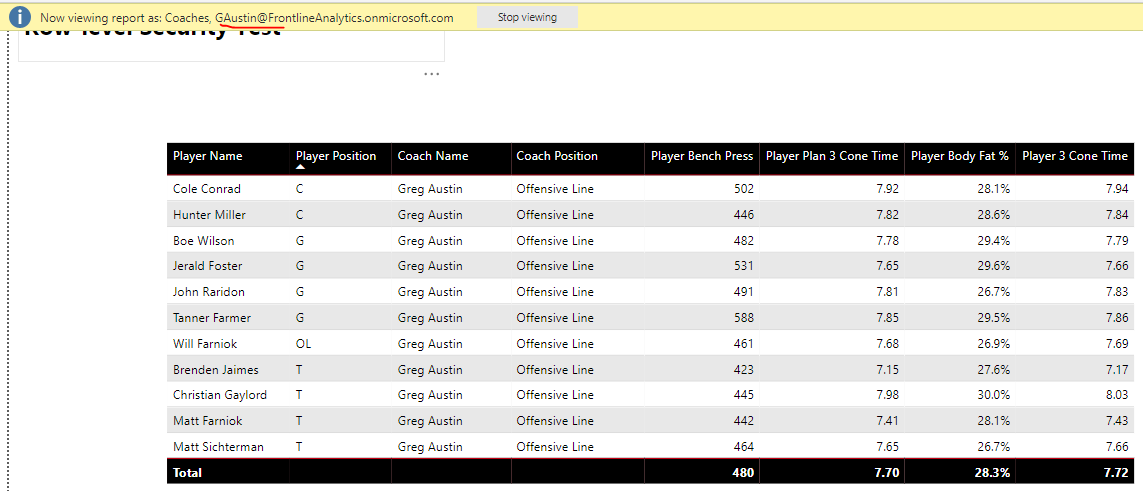The height and width of the screenshot is (491, 1143).
Task: Select the Player 3 Cone Time header
Action: (x=1074, y=156)
